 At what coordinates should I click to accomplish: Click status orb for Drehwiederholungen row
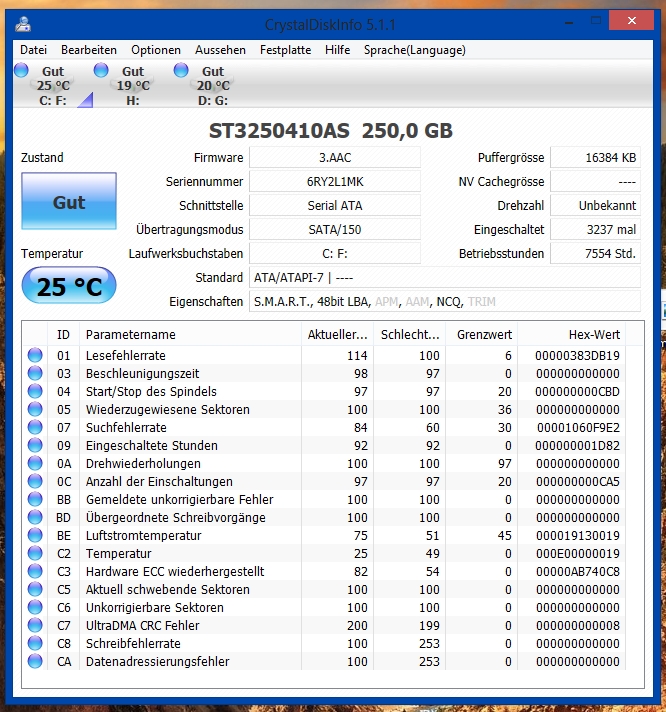(x=35, y=463)
